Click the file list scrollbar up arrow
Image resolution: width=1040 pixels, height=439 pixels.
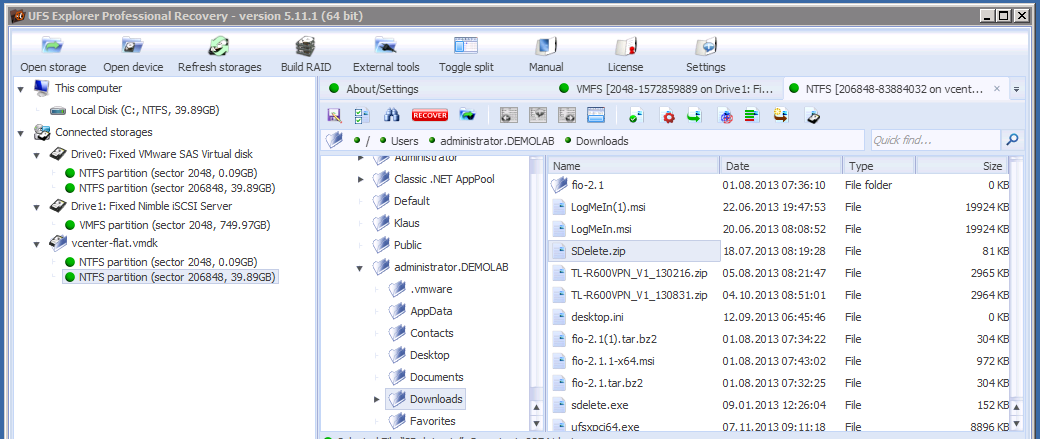point(1014,407)
